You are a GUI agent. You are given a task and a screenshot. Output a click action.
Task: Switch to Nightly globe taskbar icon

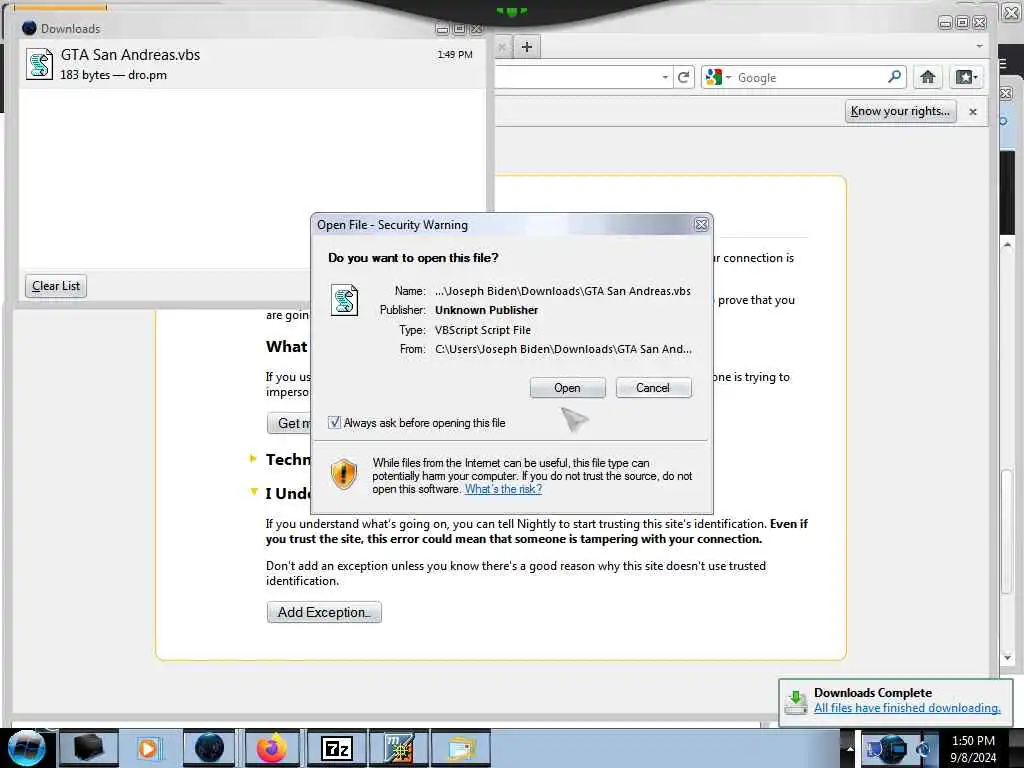click(x=209, y=748)
